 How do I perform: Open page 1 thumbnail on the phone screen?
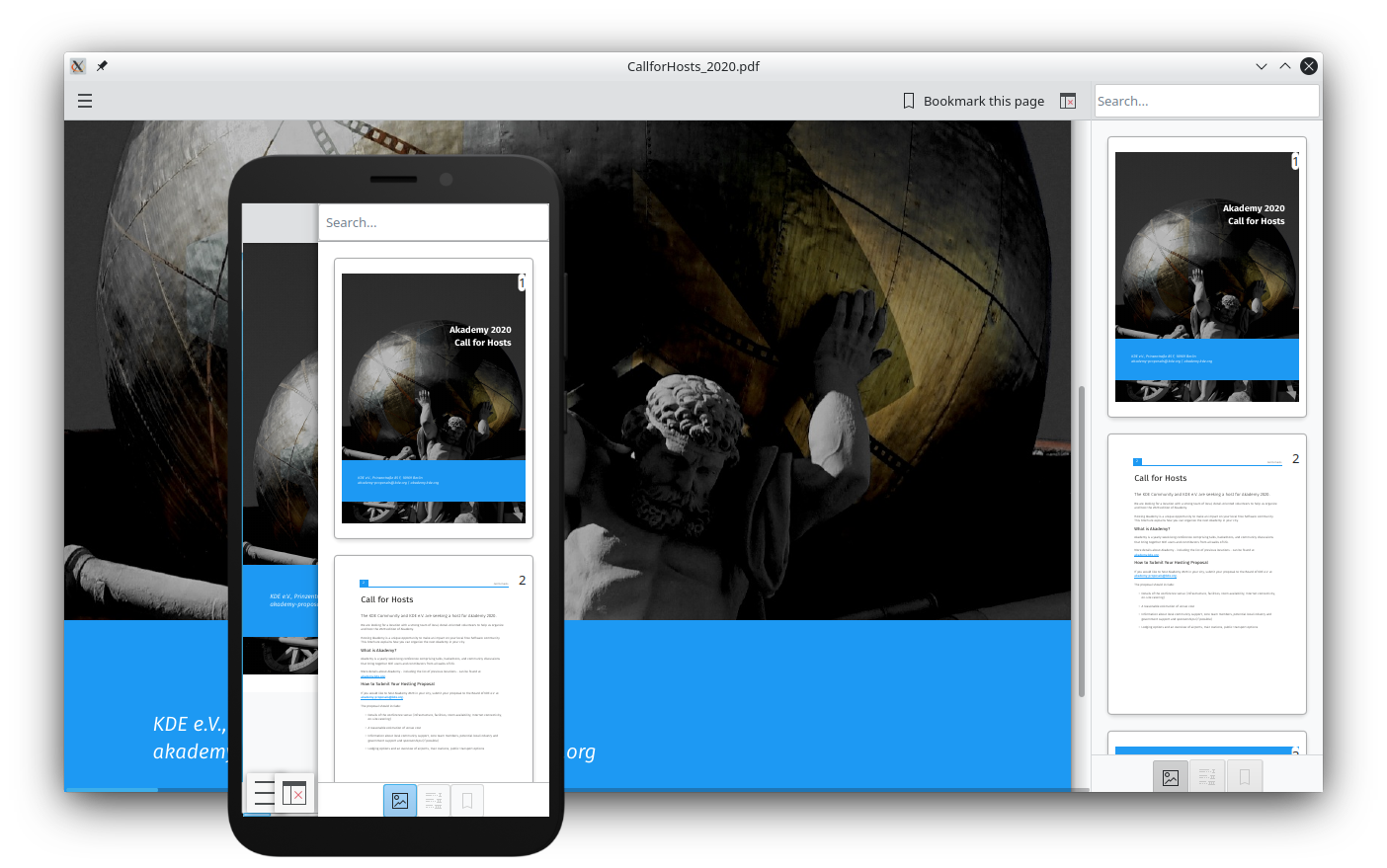(x=434, y=398)
